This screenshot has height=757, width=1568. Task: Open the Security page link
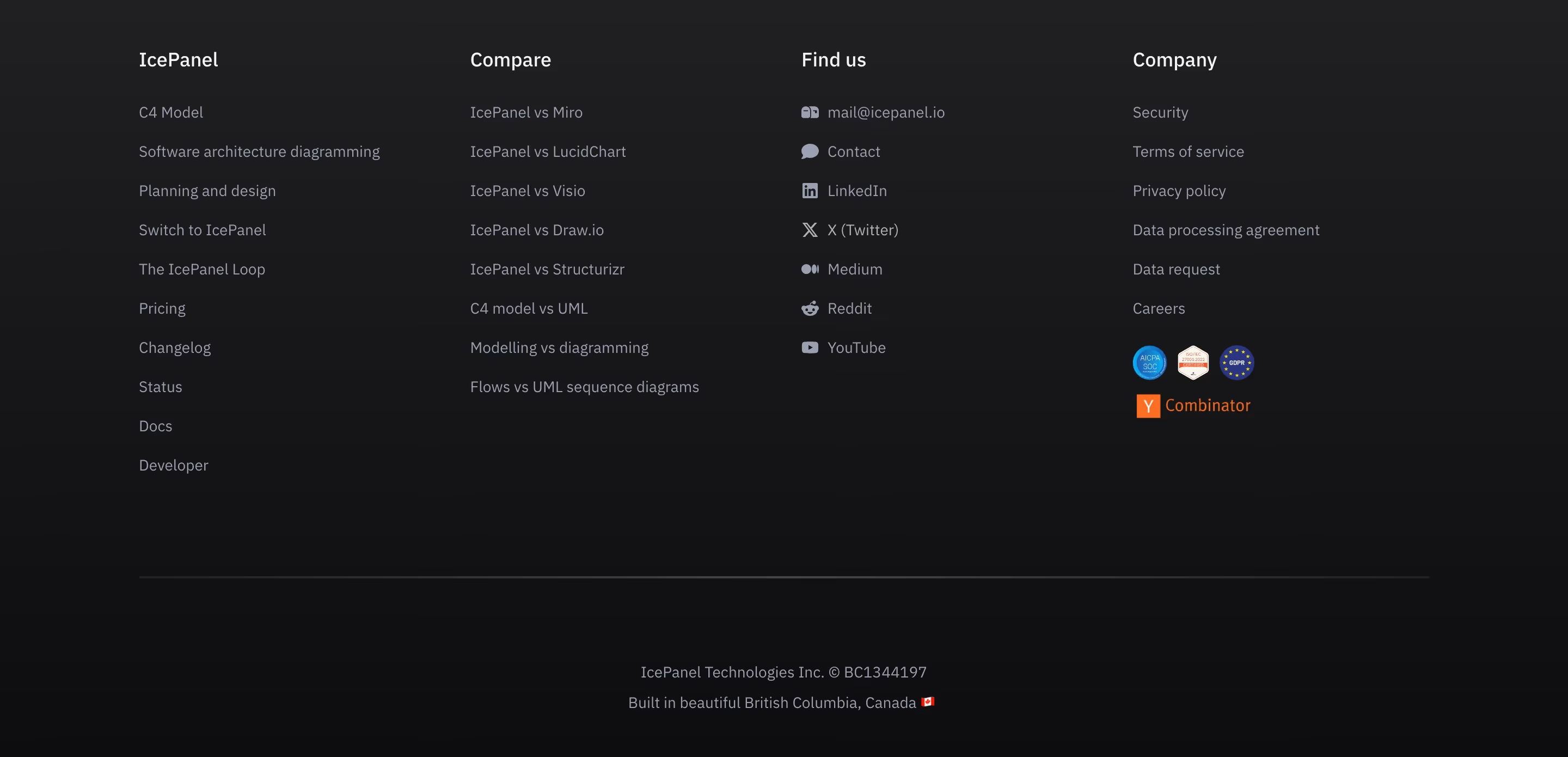coord(1160,113)
